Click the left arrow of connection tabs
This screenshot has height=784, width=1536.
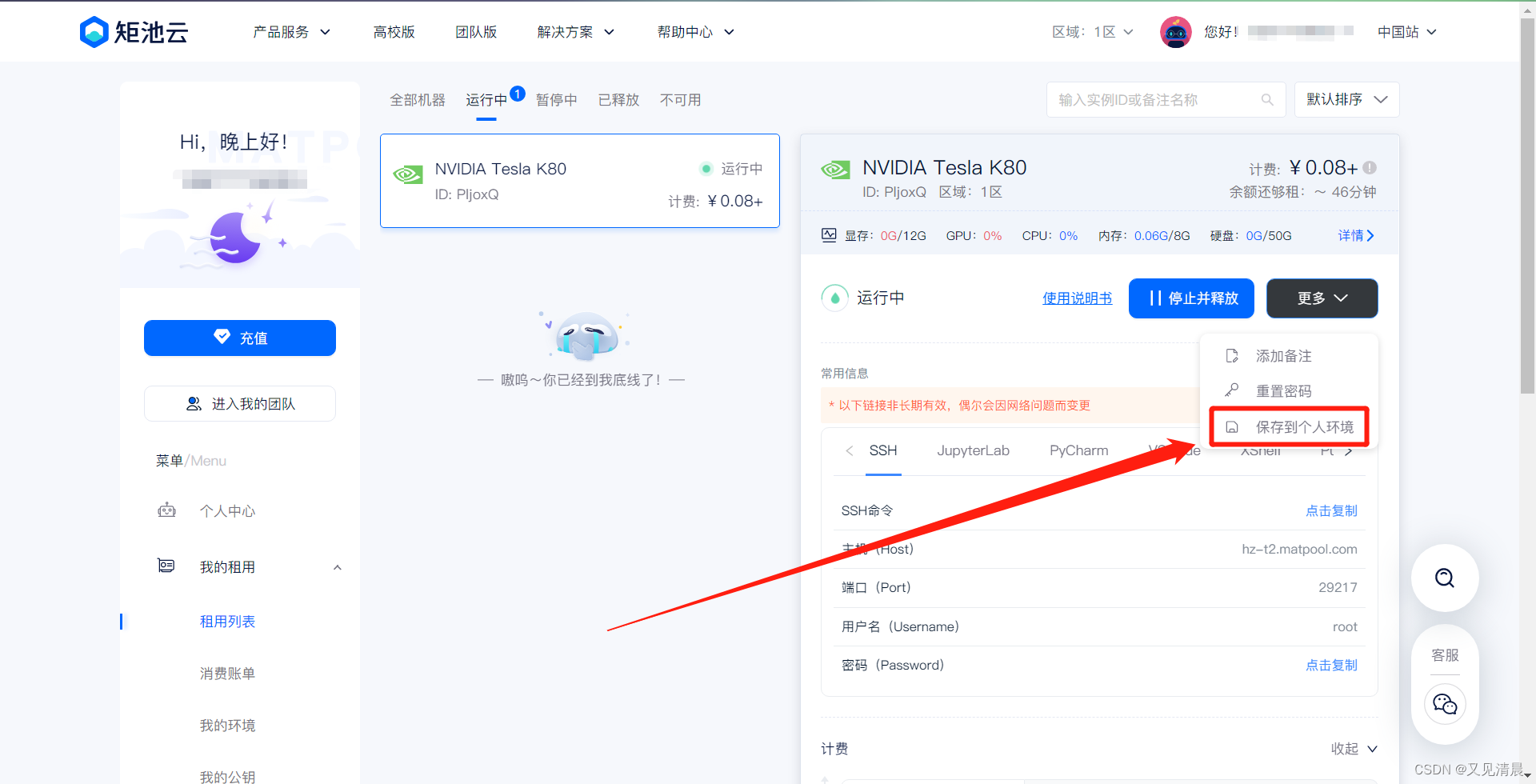pos(849,450)
